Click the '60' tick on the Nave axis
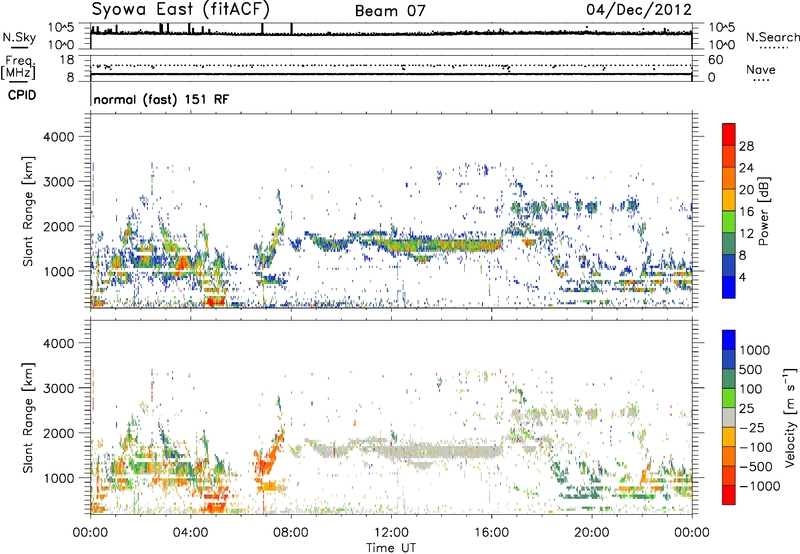Viewport: 800px width, 554px height. pos(716,60)
